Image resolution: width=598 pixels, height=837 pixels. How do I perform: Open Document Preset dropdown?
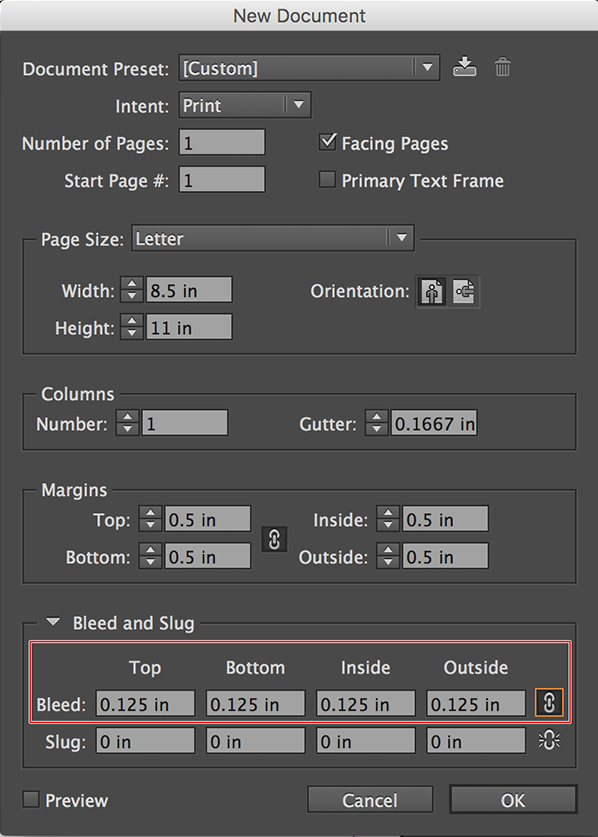[x=309, y=68]
